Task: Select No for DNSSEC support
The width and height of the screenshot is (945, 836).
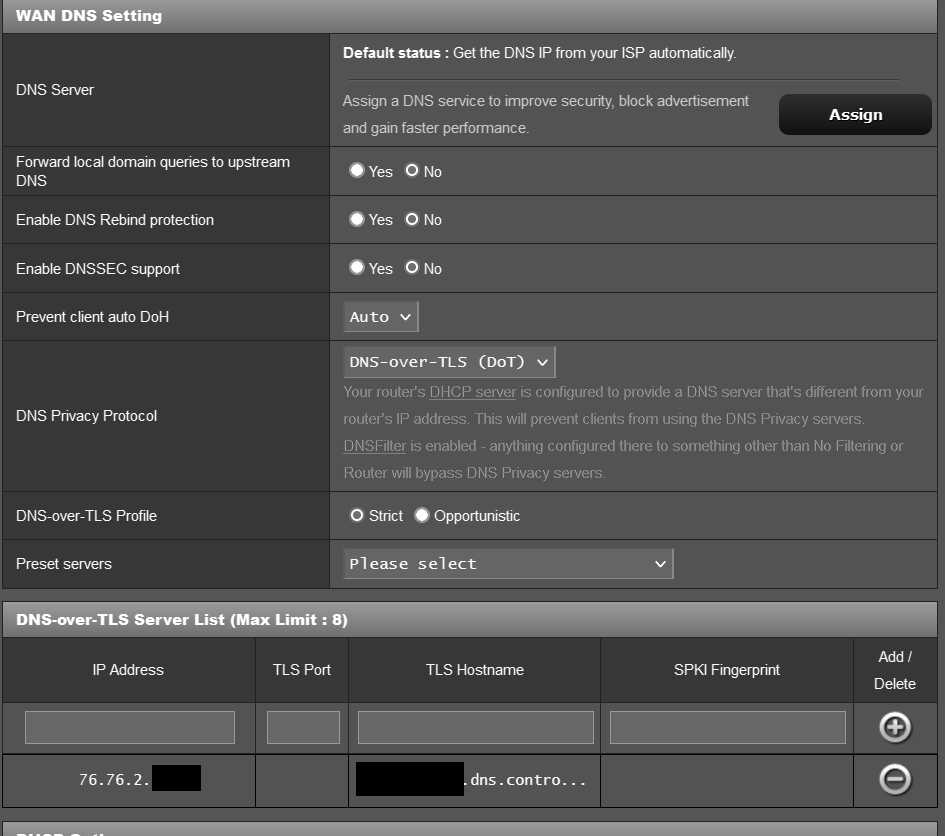Action: coord(410,268)
